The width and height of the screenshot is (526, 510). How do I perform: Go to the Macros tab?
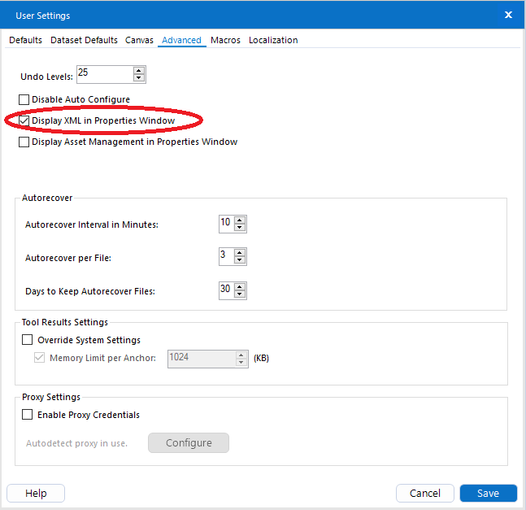[225, 40]
